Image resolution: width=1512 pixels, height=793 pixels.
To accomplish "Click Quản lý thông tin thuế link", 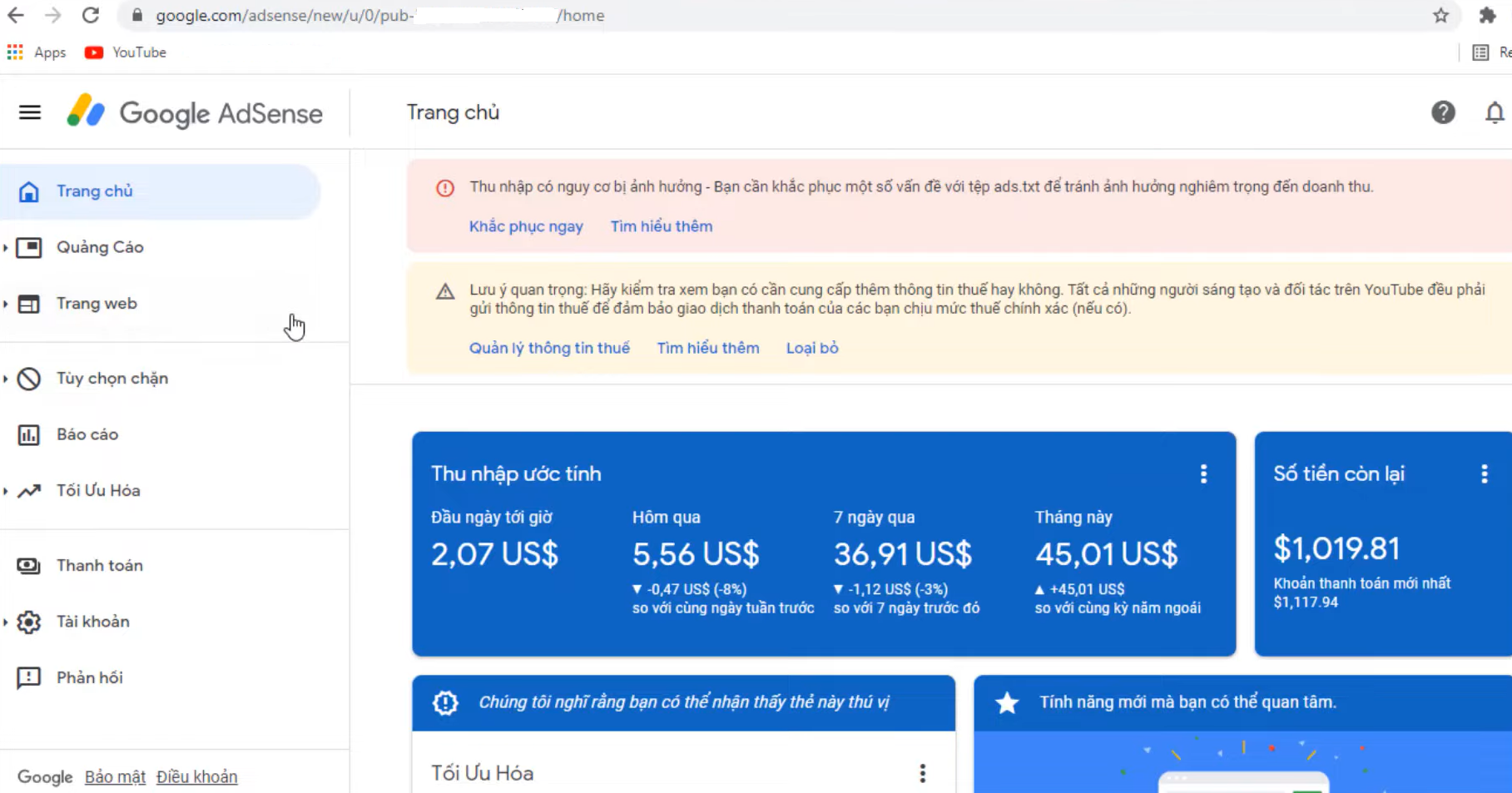I will [x=549, y=348].
